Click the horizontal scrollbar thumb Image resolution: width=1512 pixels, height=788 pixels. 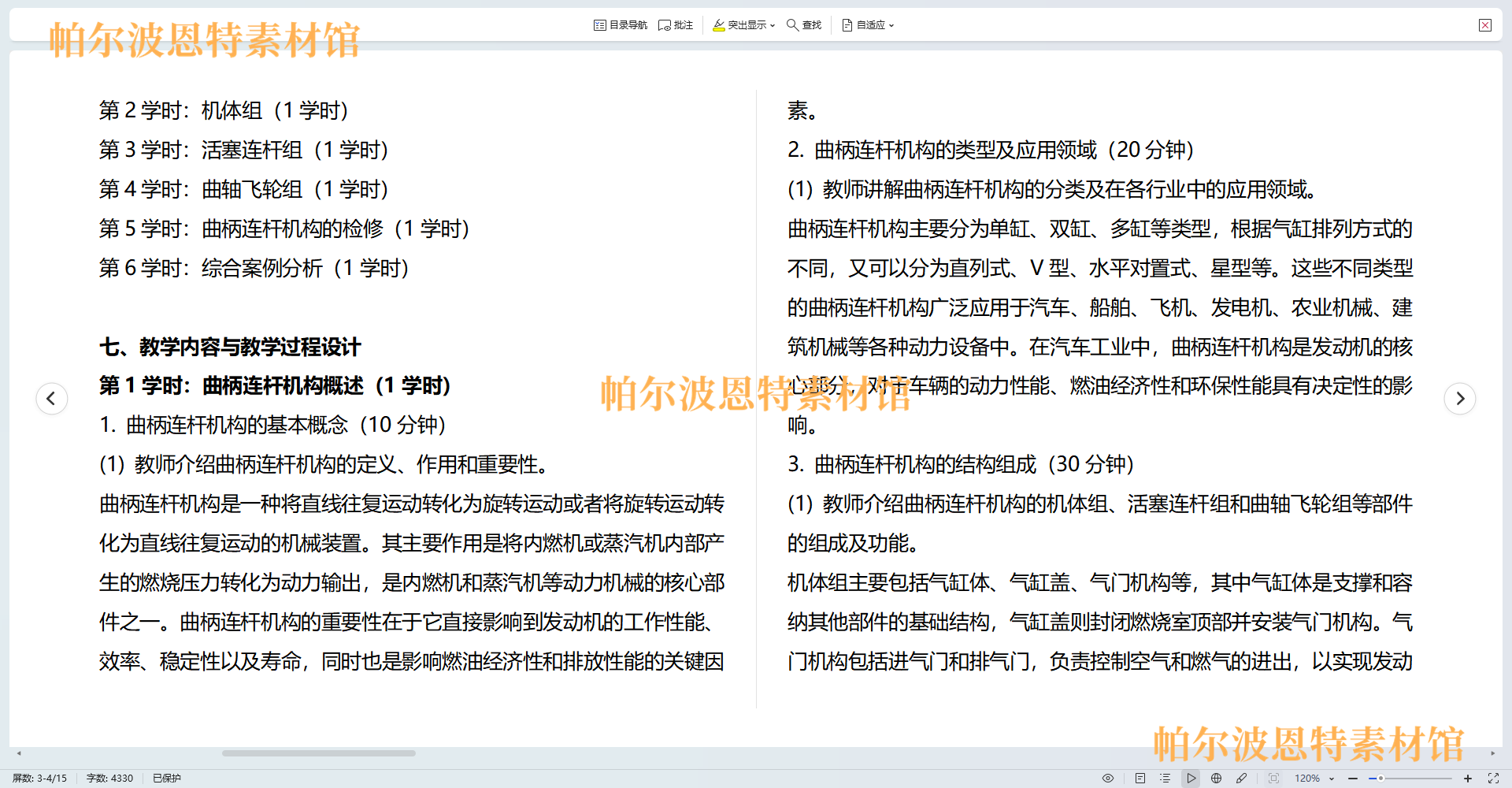[x=319, y=753]
